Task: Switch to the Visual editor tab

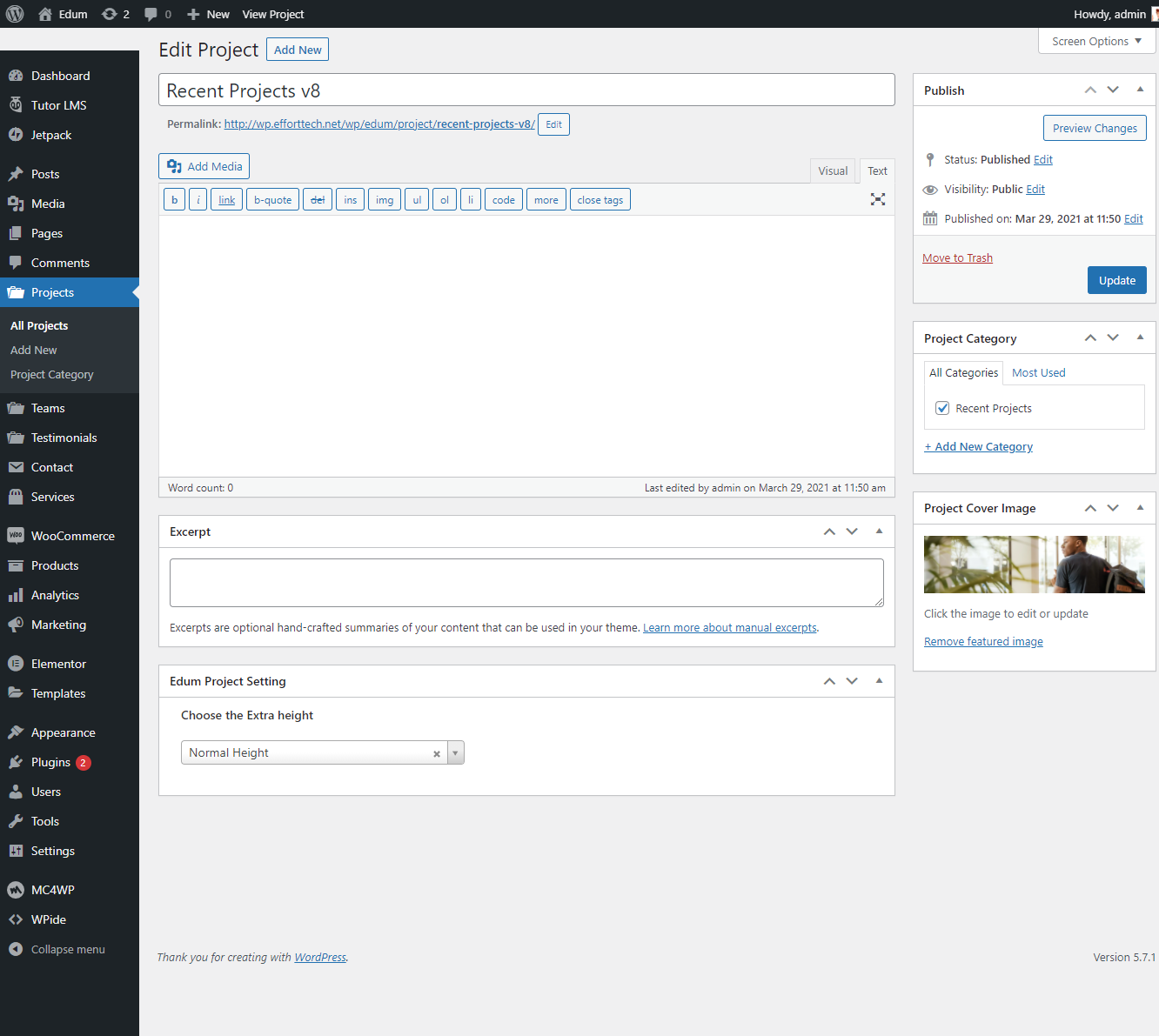Action: [x=832, y=170]
